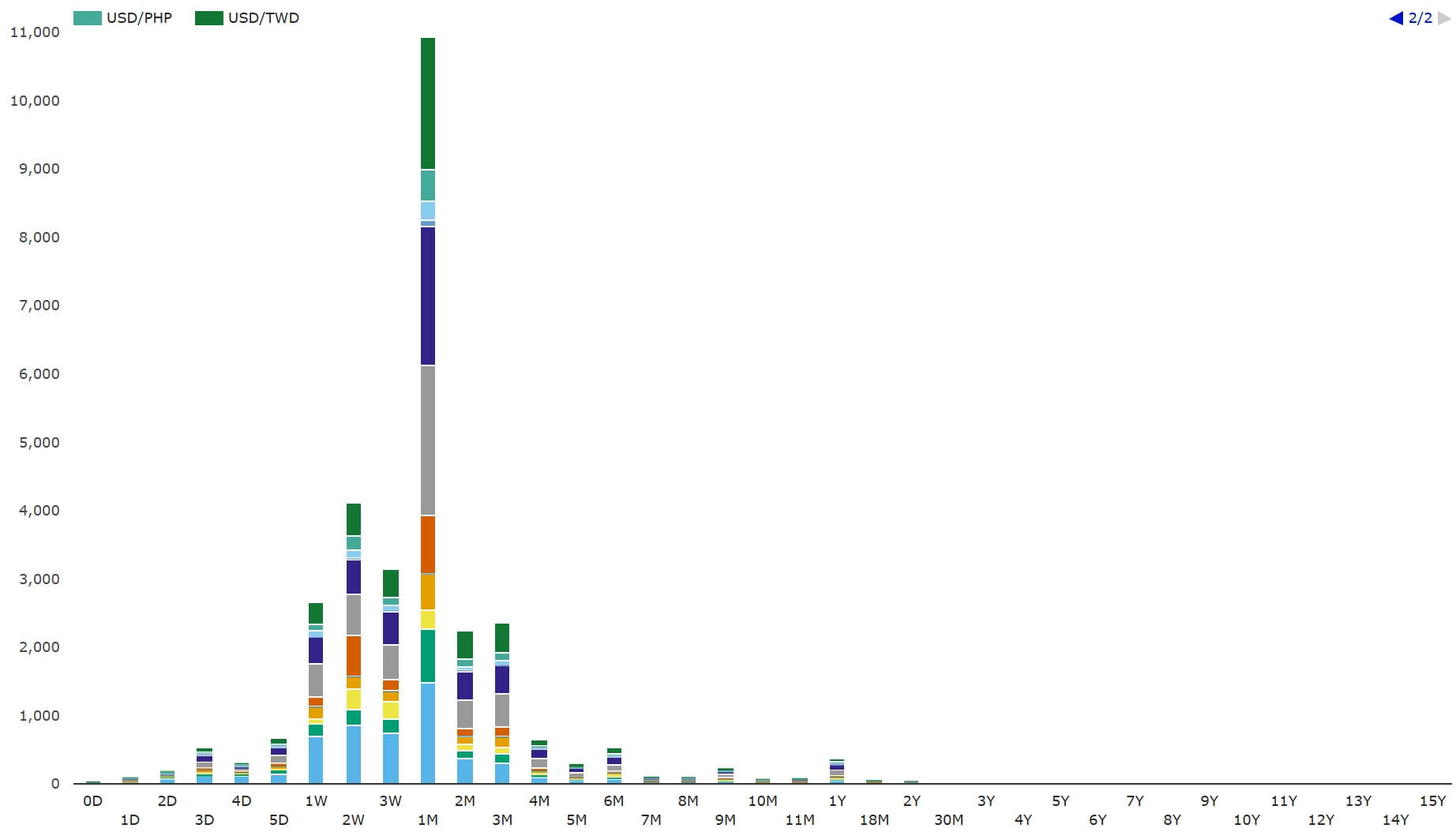1456x832 pixels.
Task: Click the greyed-out next legend page arrow
Action: point(1444,18)
